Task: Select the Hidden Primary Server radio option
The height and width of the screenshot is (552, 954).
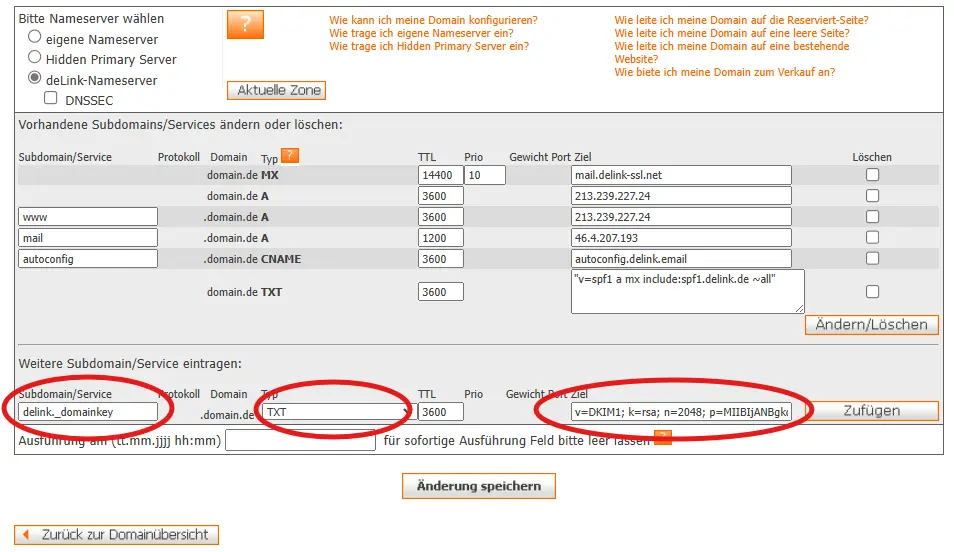Action: pyautogui.click(x=35, y=57)
